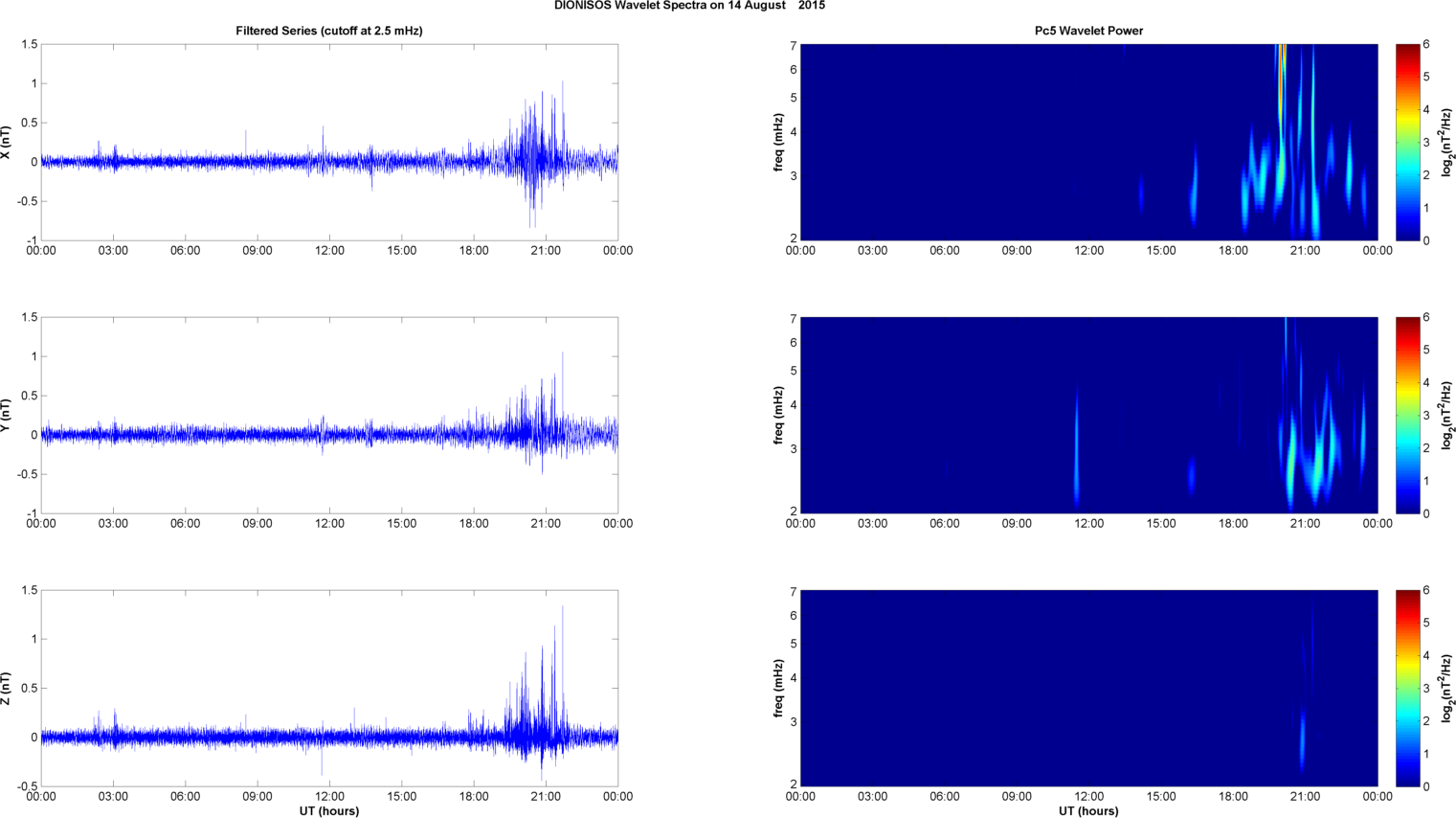Click the -0.5 tick on Z (nT) axis
Viewport: 1456px width, 818px height.
27,786
